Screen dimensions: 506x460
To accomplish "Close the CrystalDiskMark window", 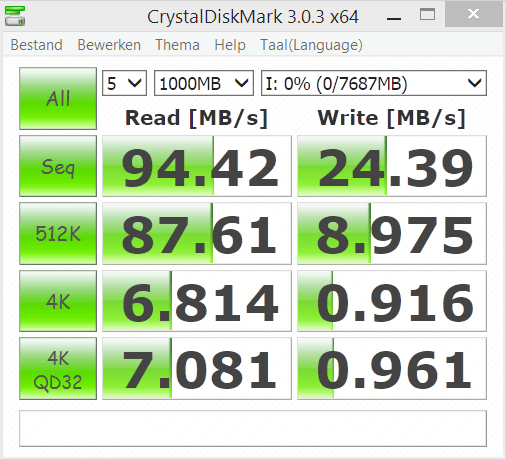I will point(474,14).
